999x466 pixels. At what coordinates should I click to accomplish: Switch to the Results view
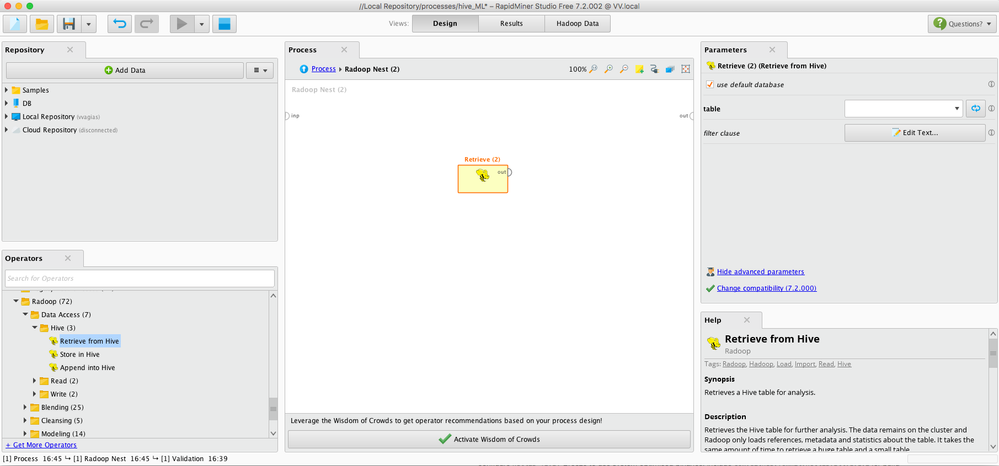511,24
